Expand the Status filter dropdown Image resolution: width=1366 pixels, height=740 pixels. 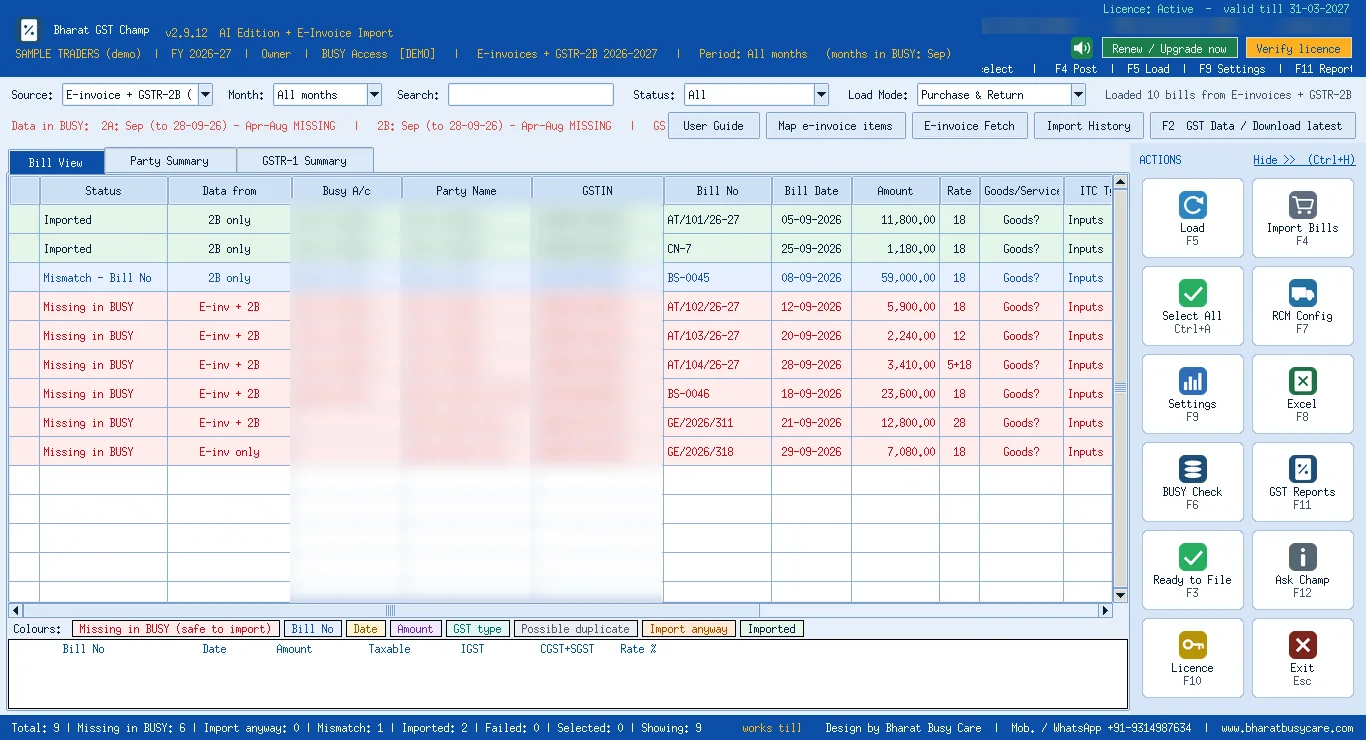[x=821, y=95]
